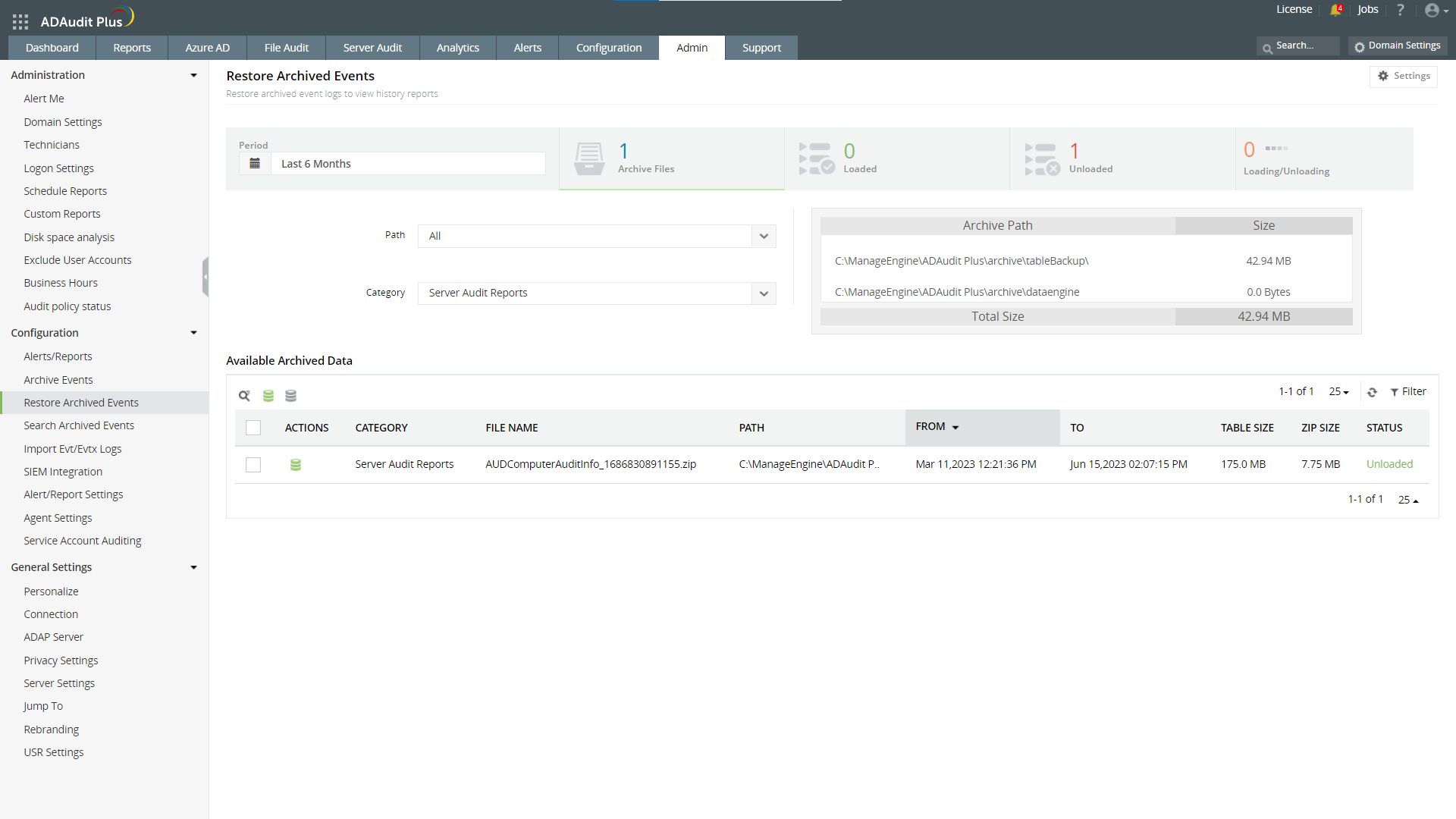This screenshot has width=1456, height=819.
Task: Open the File Audit tab
Action: [x=286, y=48]
